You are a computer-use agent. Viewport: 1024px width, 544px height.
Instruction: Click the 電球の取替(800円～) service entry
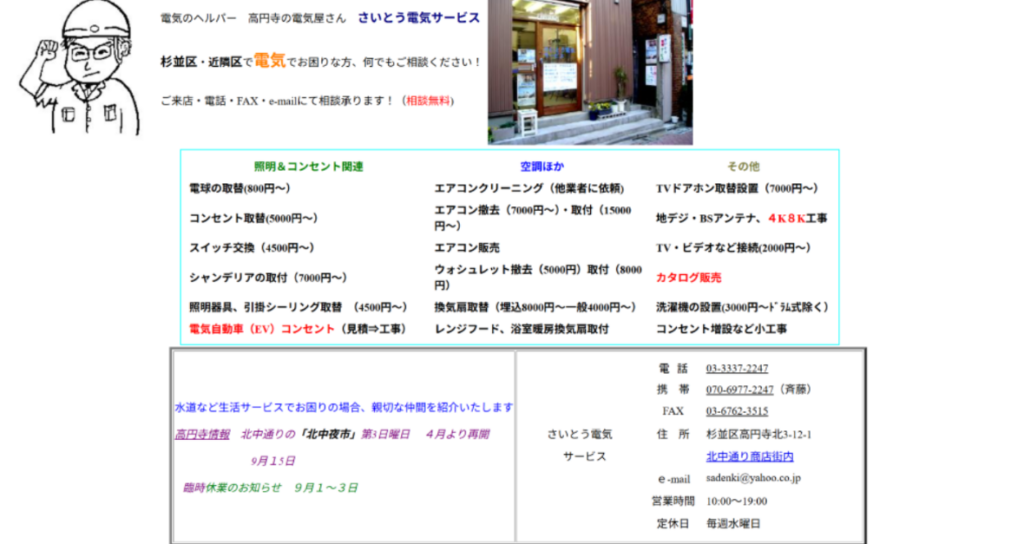coord(239,188)
